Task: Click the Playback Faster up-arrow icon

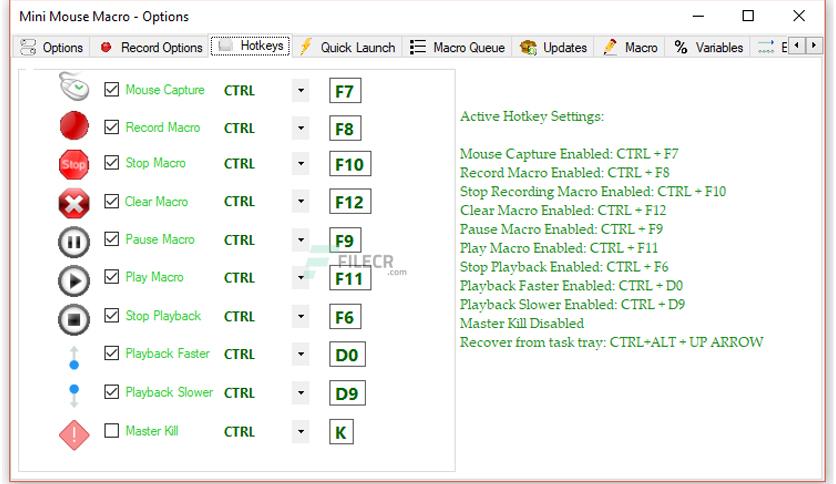Action: (74, 358)
